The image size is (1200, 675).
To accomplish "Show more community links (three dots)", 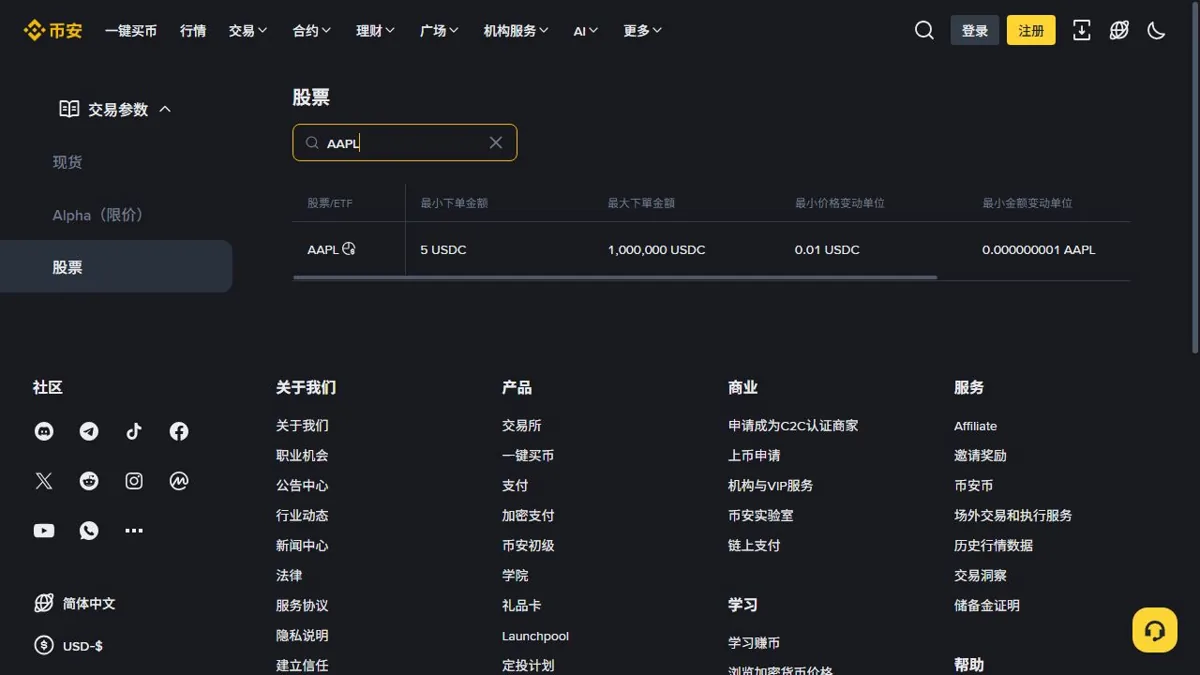I will coord(134,531).
